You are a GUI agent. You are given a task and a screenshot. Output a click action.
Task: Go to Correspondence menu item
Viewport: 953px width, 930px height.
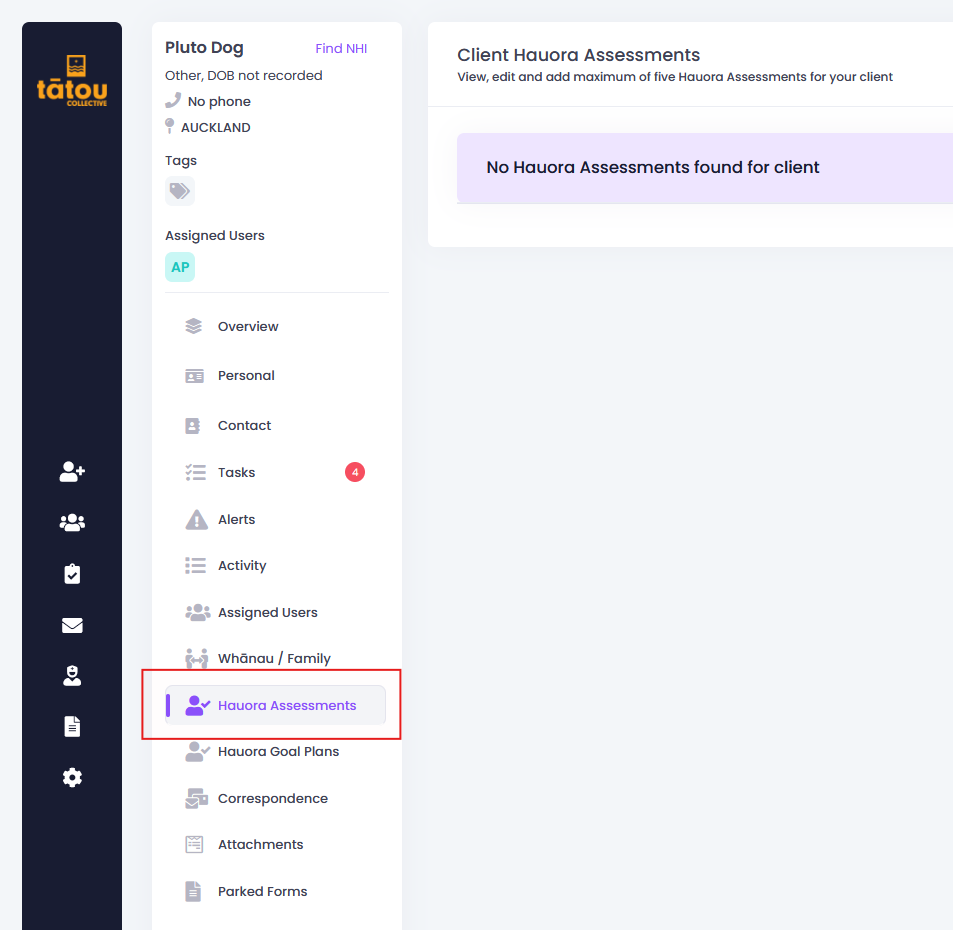275,799
